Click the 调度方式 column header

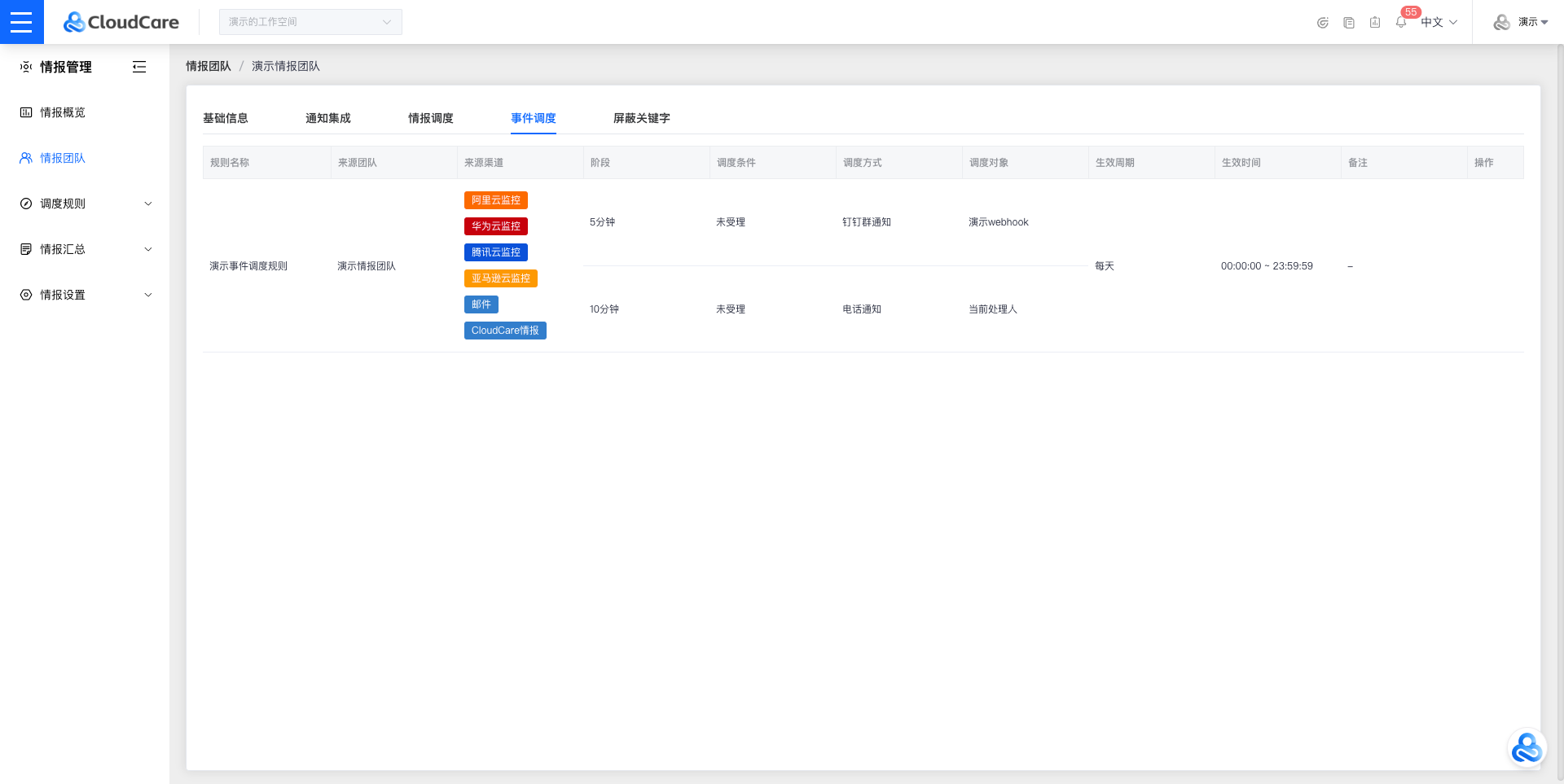coord(899,163)
